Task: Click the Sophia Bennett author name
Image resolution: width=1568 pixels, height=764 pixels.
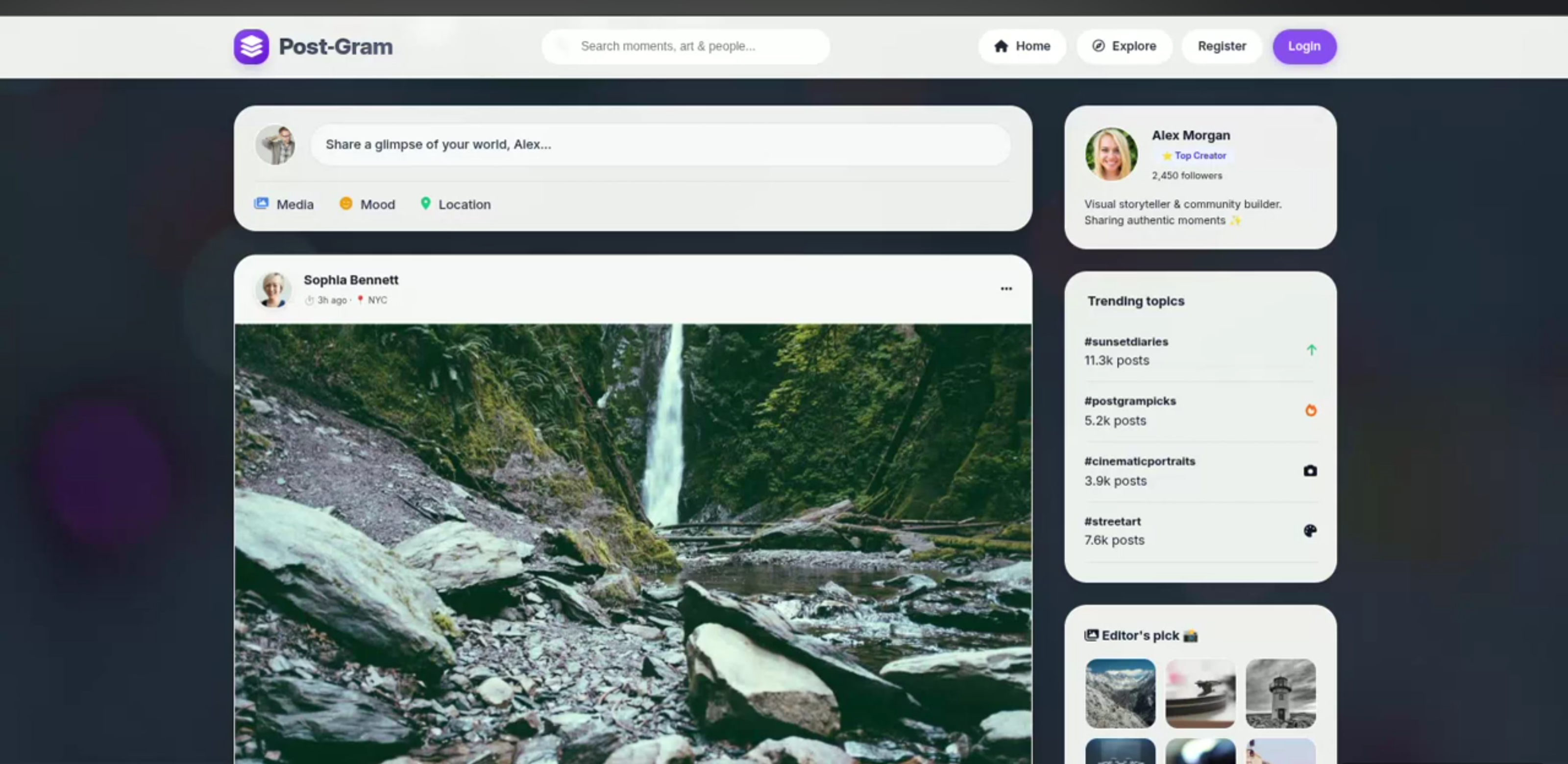Action: tap(351, 280)
